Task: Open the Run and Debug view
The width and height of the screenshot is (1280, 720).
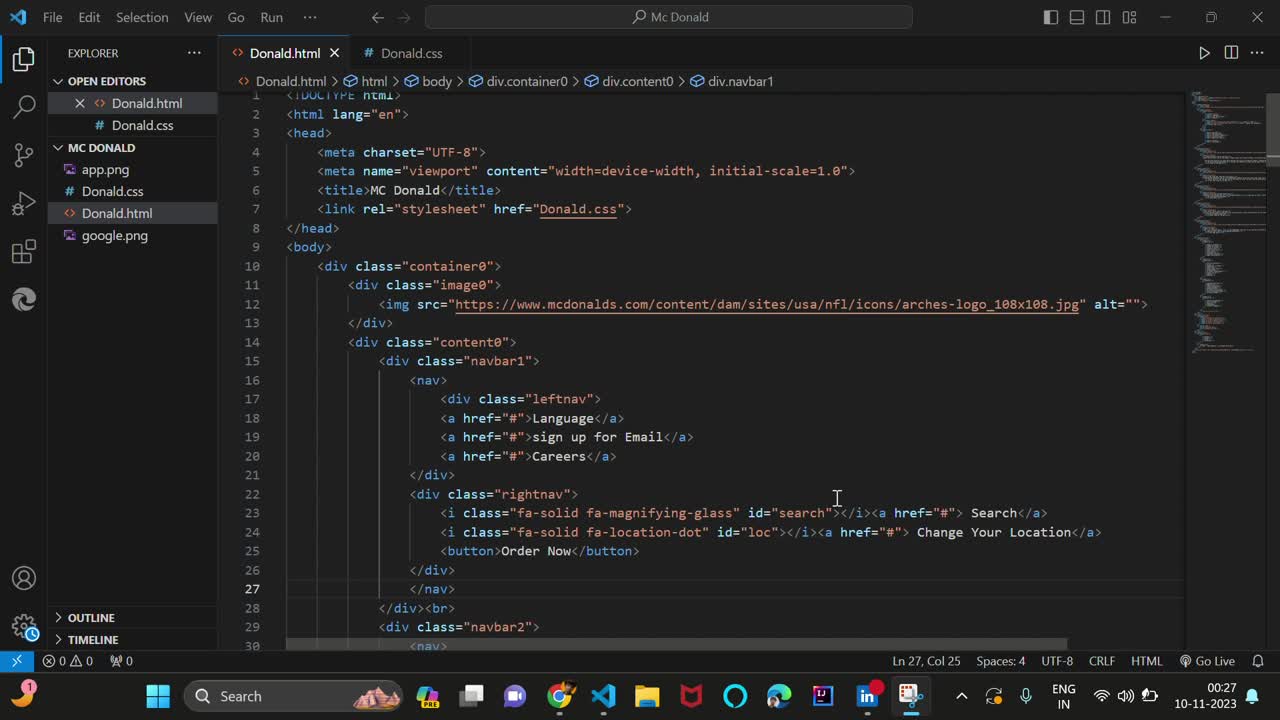Action: 24,204
